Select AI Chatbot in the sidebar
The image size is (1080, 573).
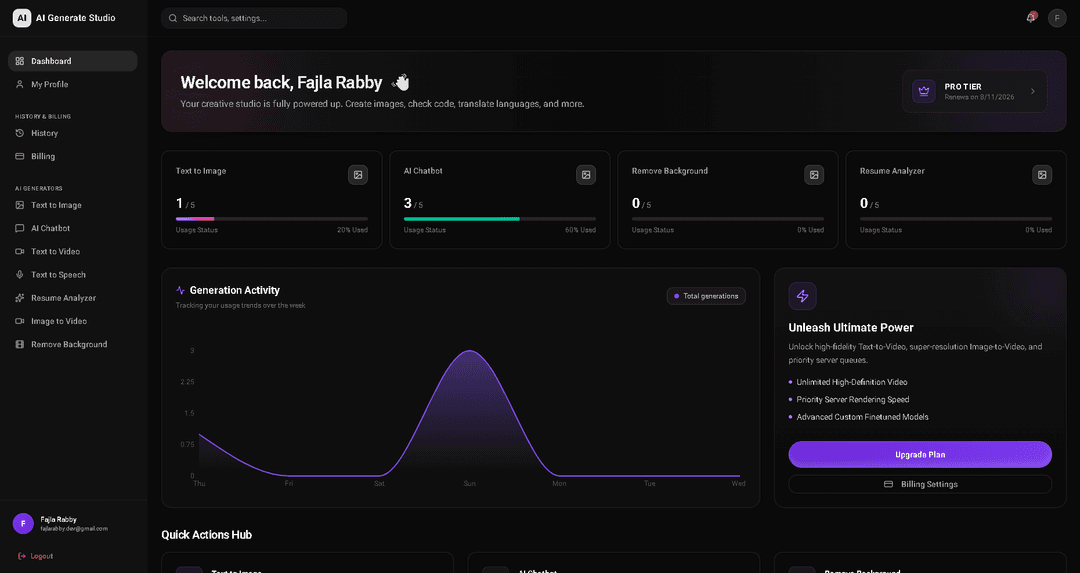pyautogui.click(x=73, y=229)
